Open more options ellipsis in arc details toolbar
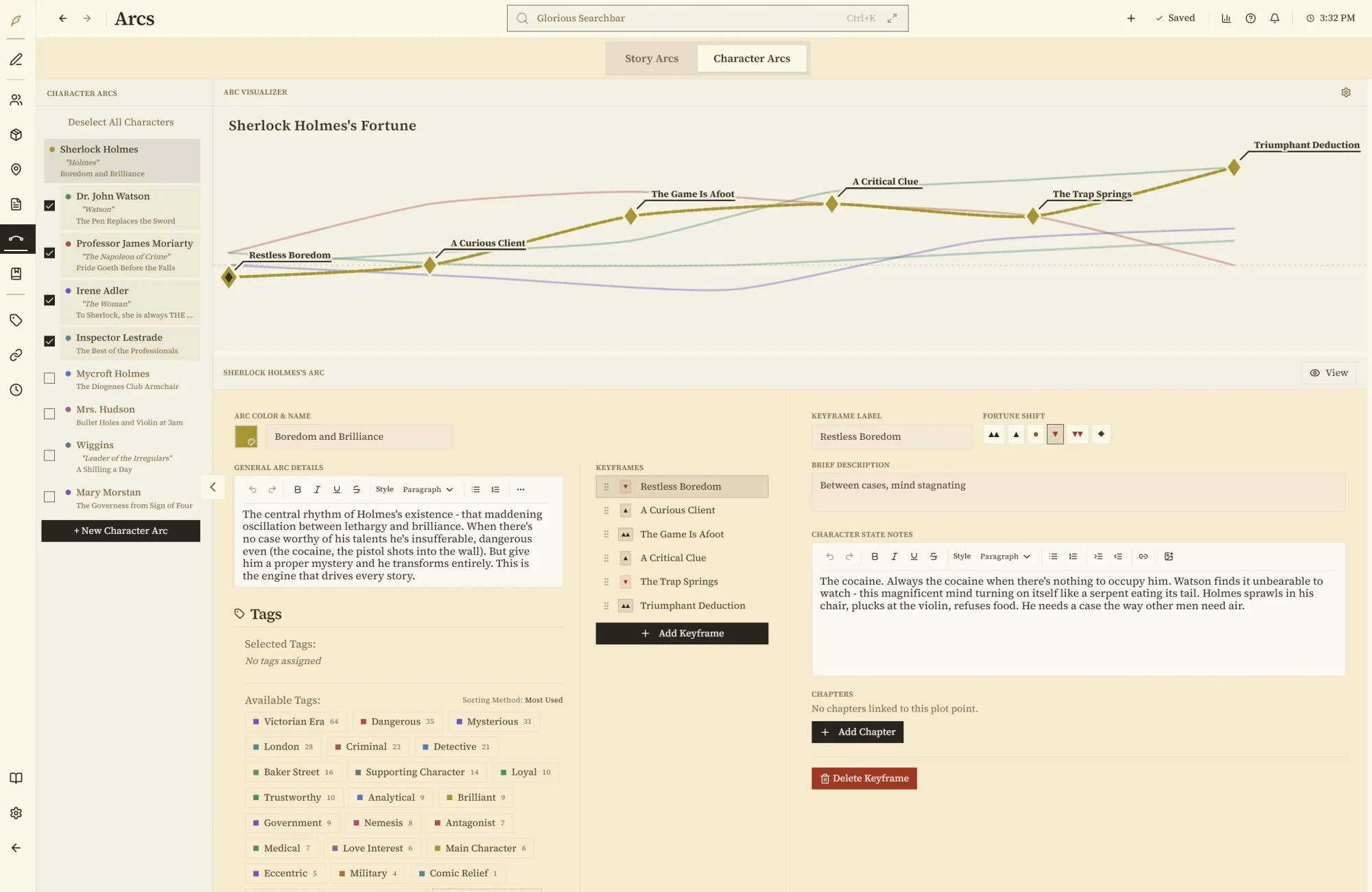 click(x=521, y=490)
